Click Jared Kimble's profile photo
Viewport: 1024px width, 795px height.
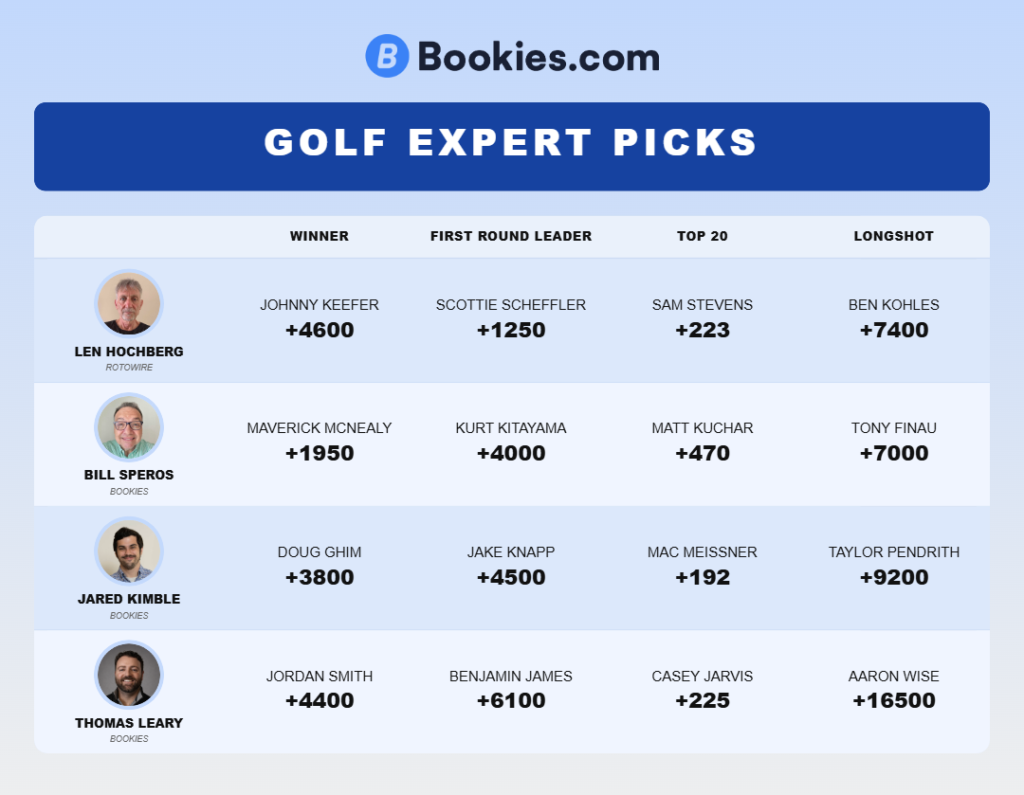[129, 551]
